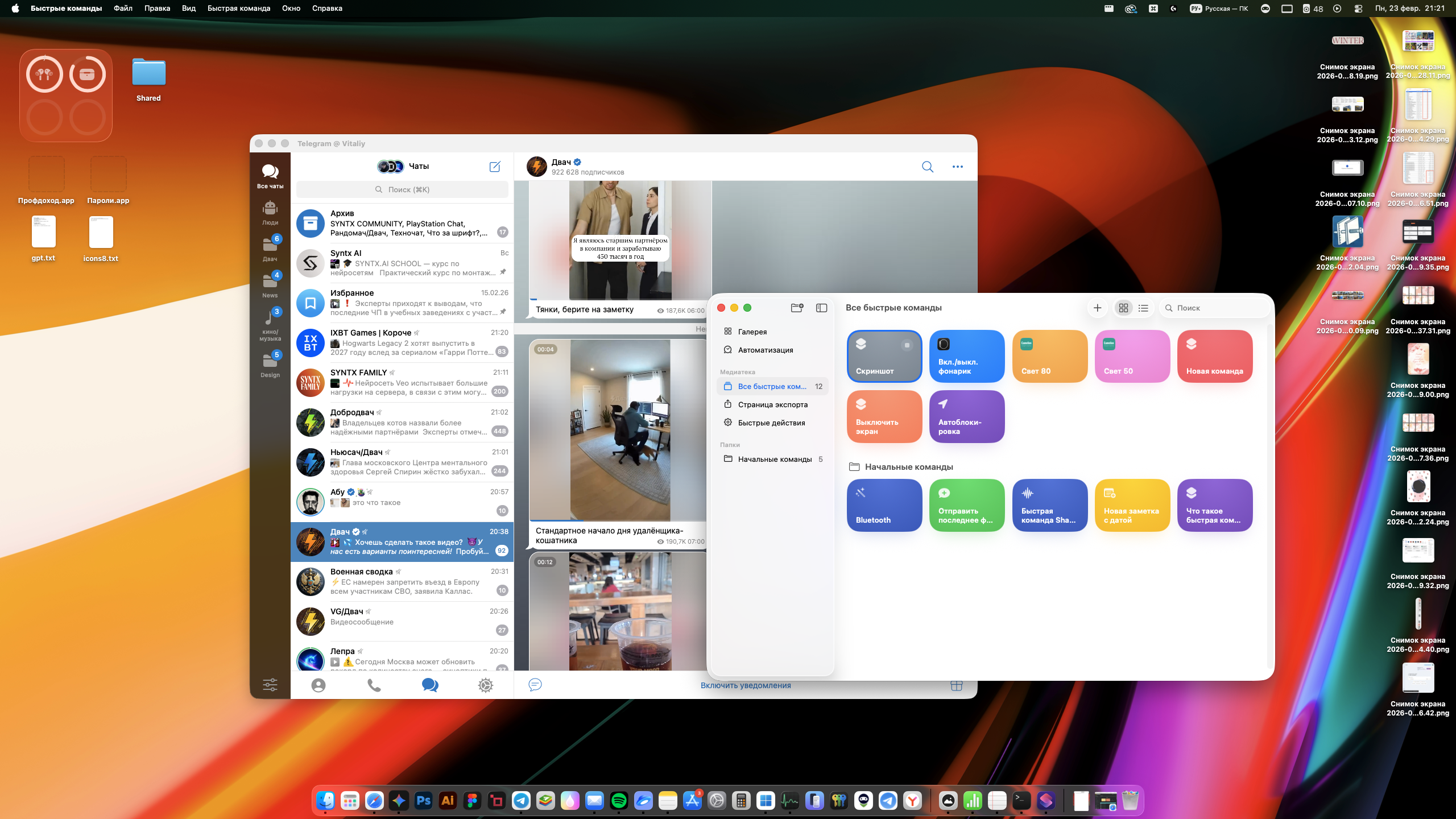Screen dimensions: 1456x819
Task: Click the new shortcut plus icon
Action: [x=1097, y=308]
